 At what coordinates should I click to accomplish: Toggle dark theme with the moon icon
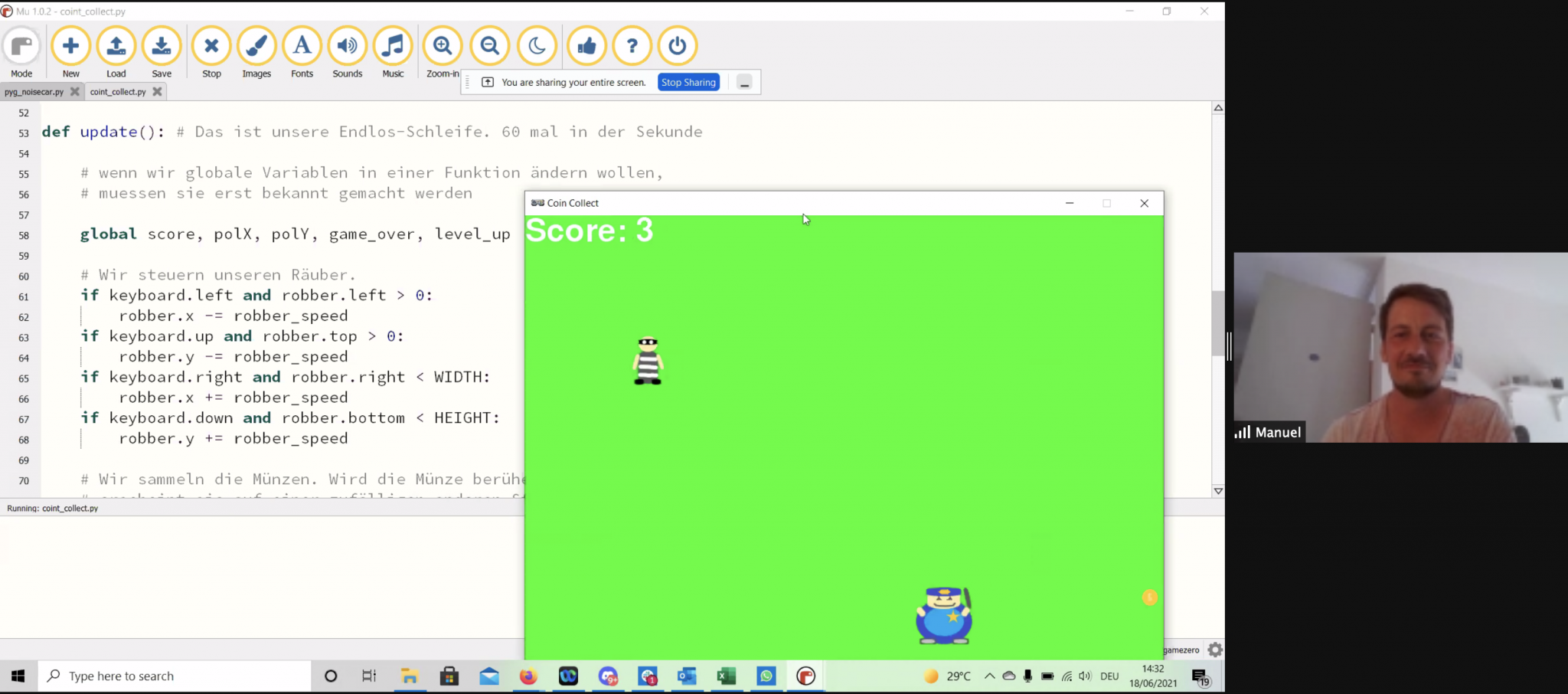[x=537, y=46]
